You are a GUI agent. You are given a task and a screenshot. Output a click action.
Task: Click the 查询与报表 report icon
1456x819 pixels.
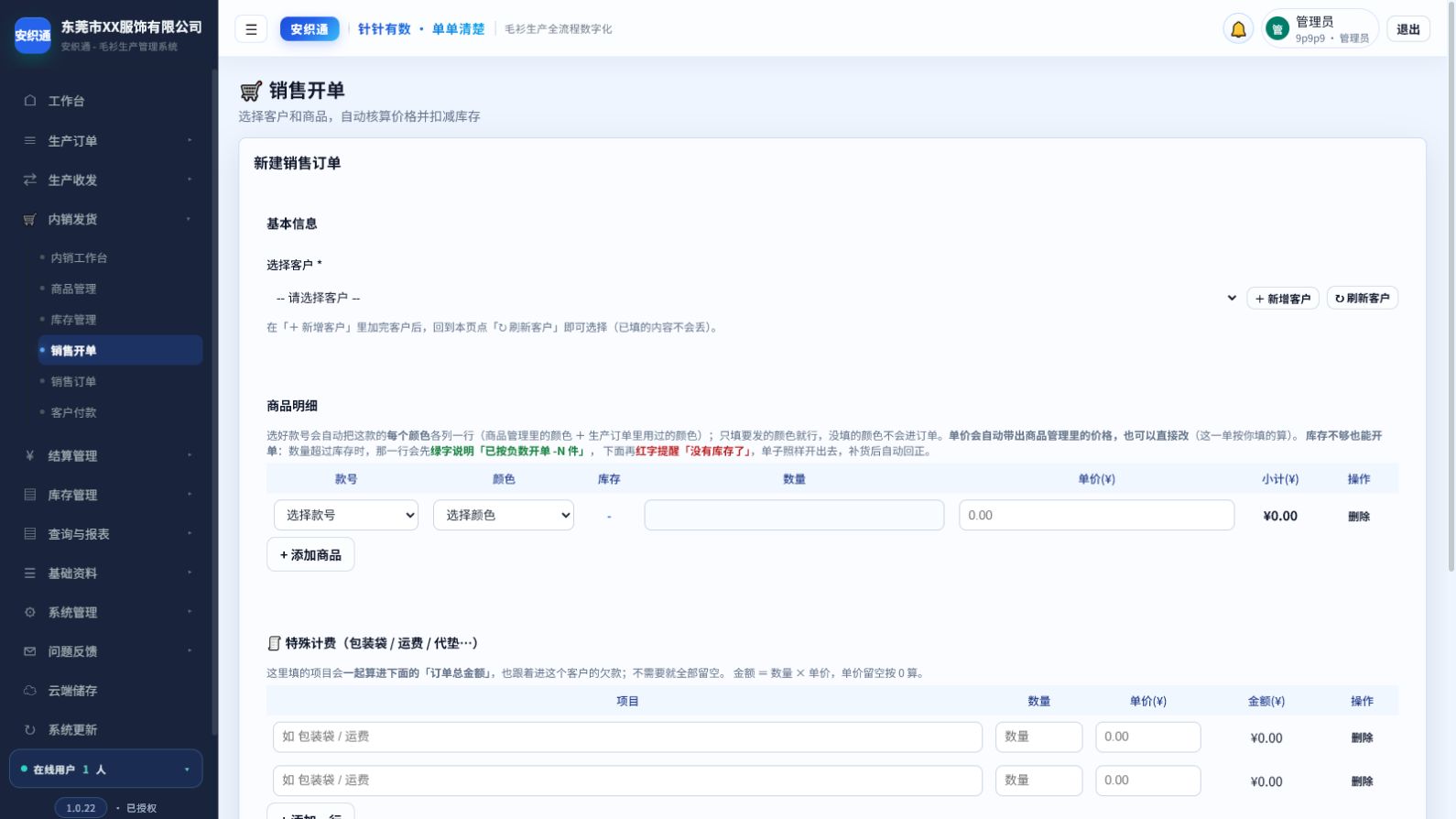(30, 533)
